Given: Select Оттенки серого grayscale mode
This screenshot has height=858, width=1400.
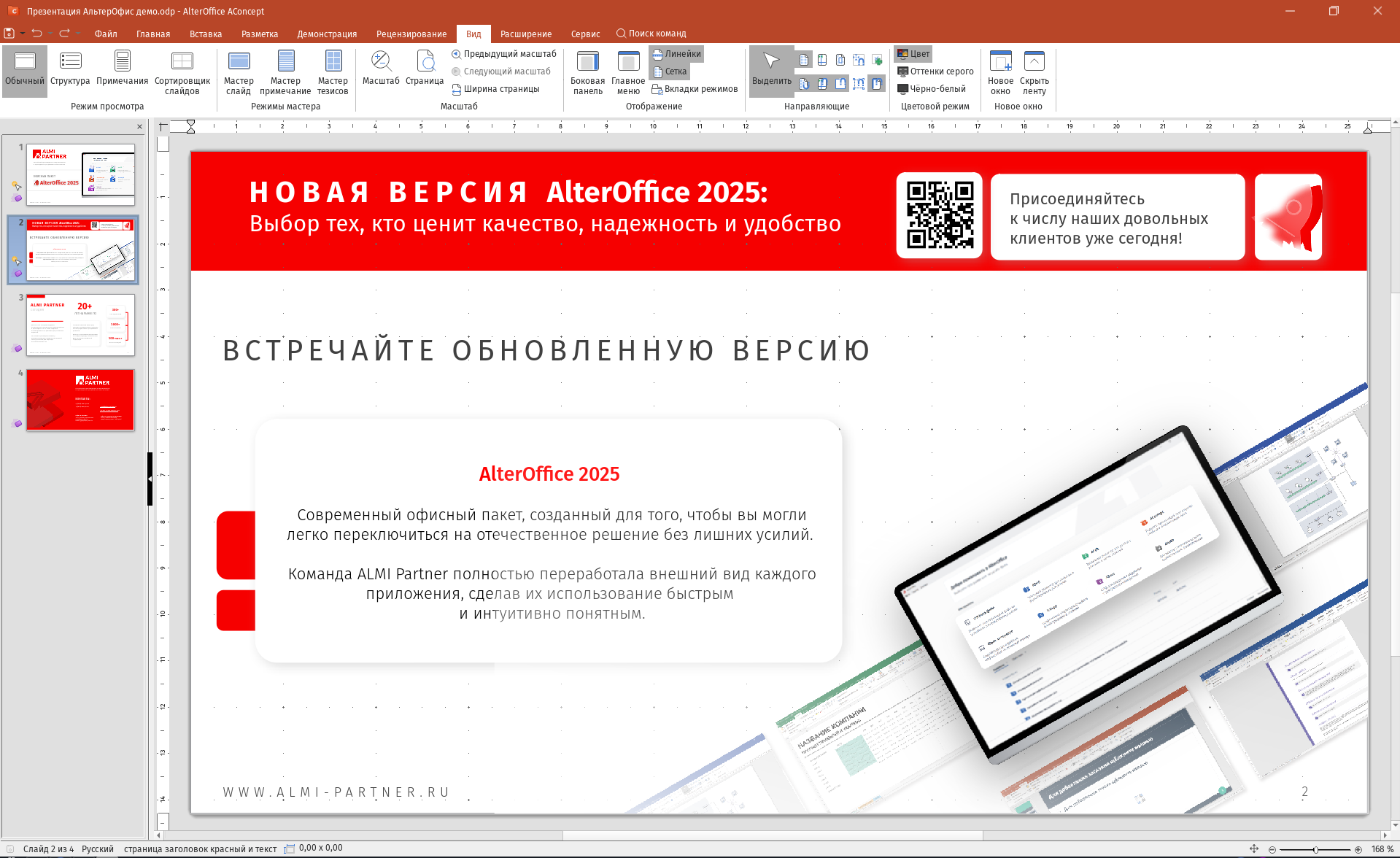Looking at the screenshot, I should coord(935,71).
